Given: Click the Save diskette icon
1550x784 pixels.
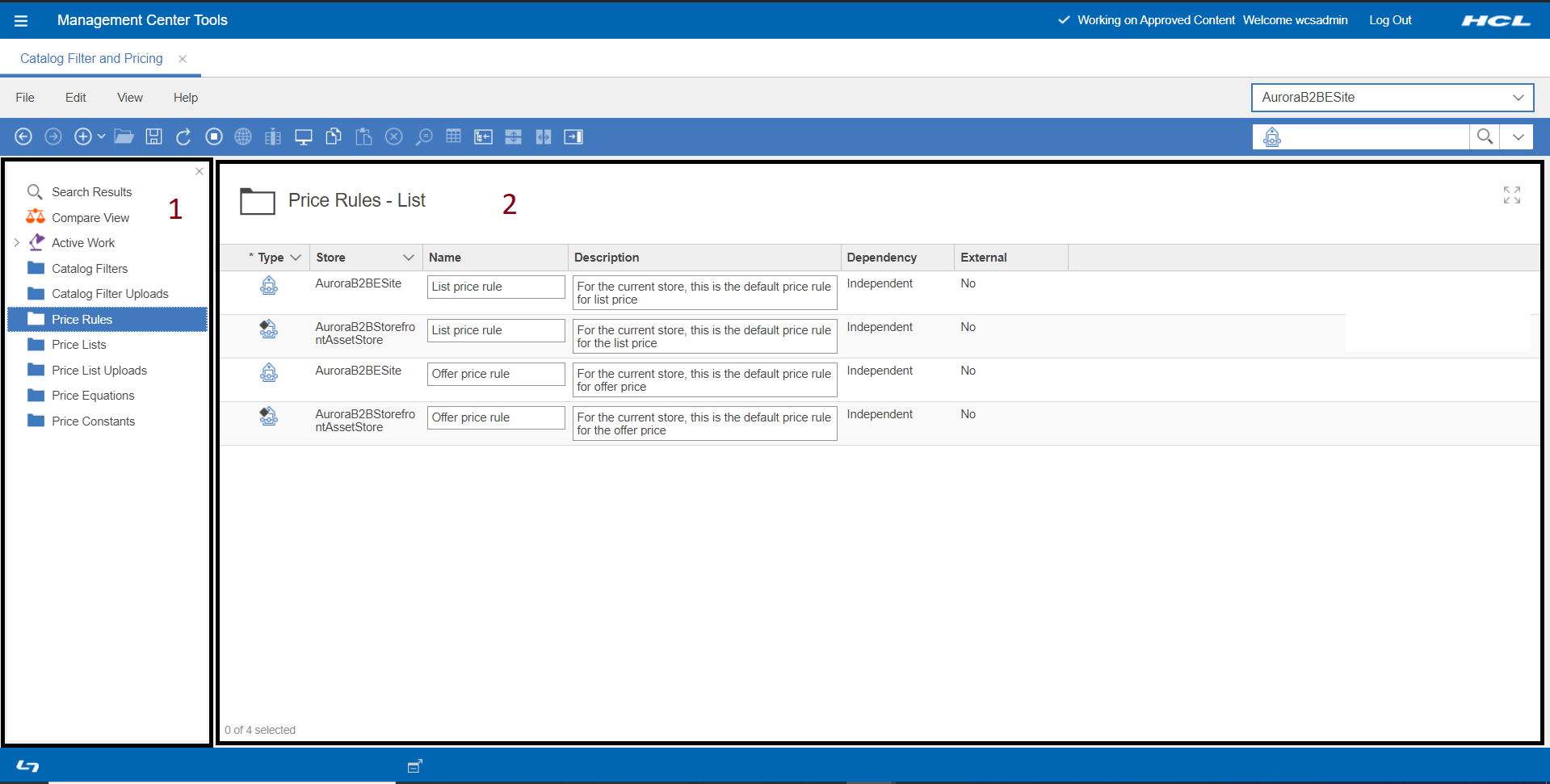Looking at the screenshot, I should 153,136.
